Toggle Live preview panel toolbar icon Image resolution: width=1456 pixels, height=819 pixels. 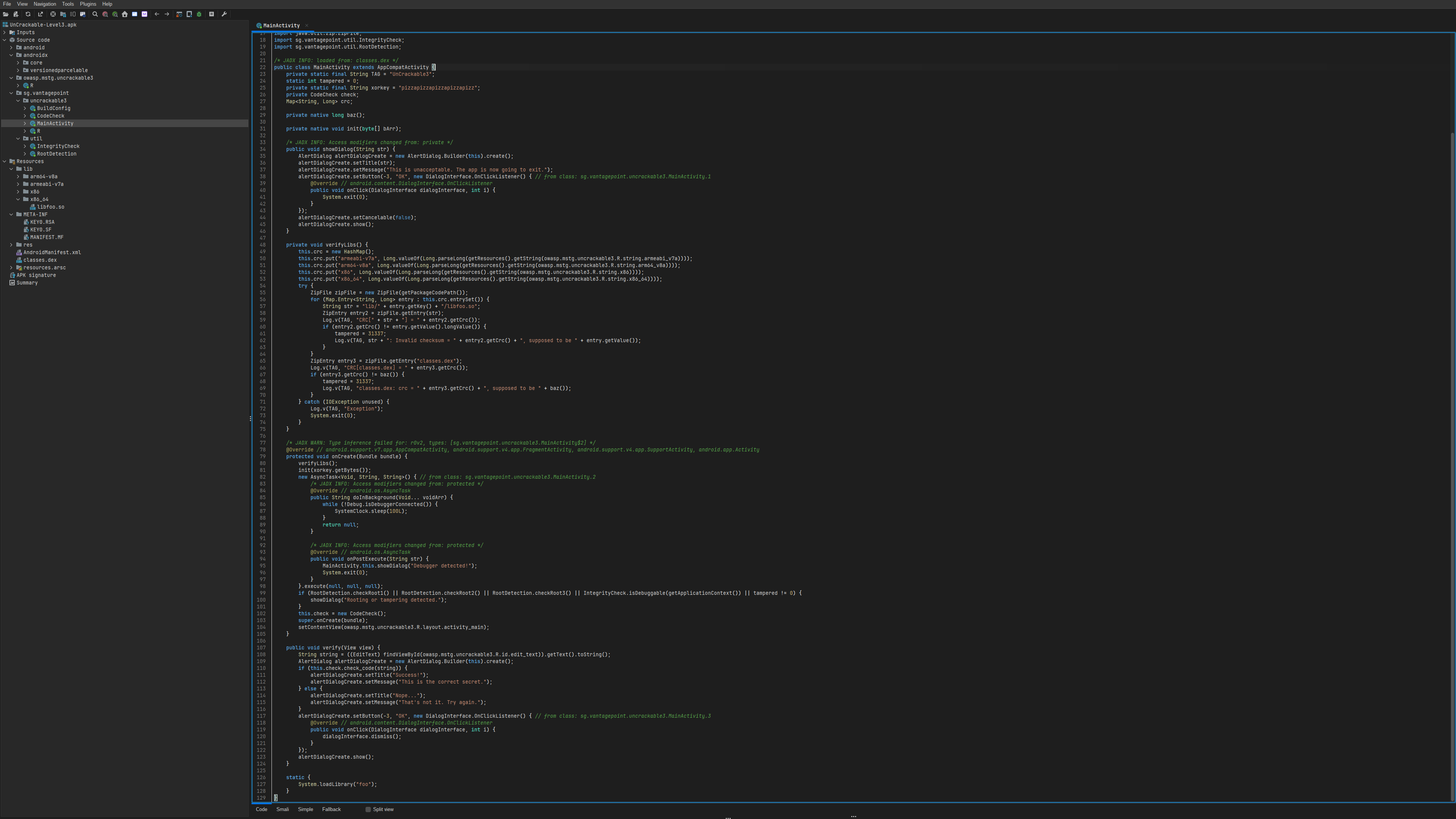[83, 14]
